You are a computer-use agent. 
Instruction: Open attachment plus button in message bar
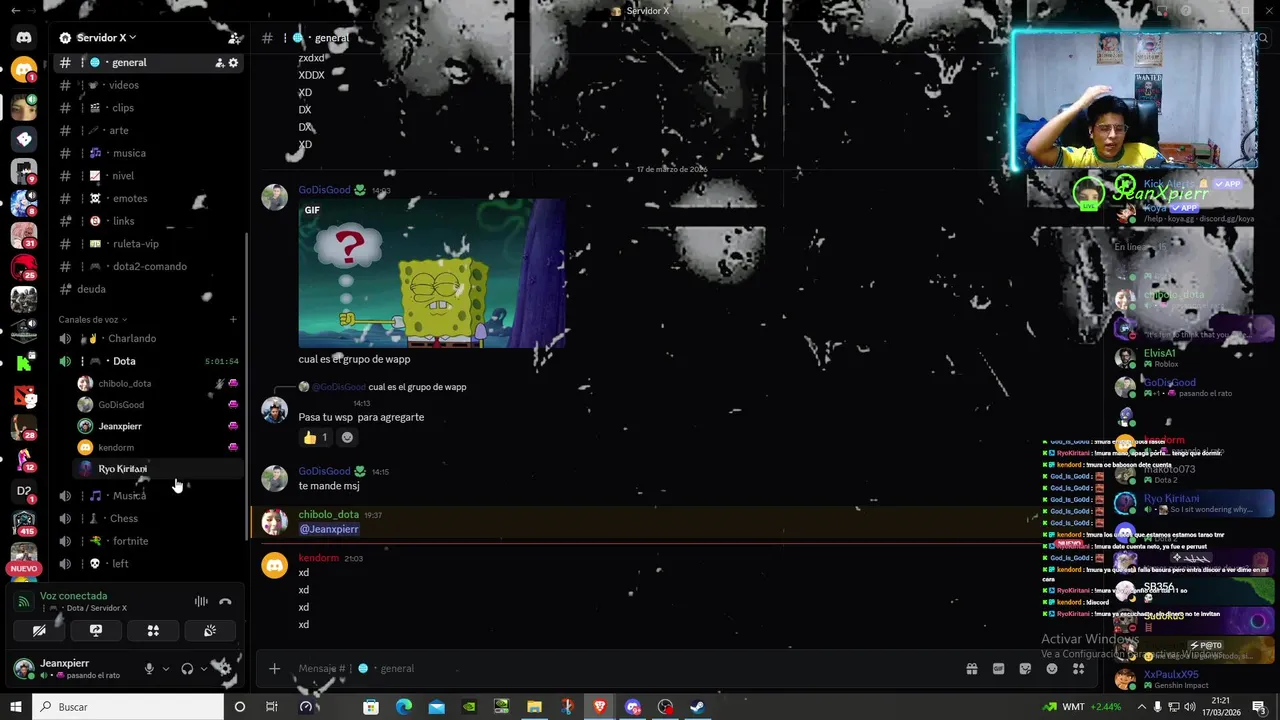[x=274, y=668]
